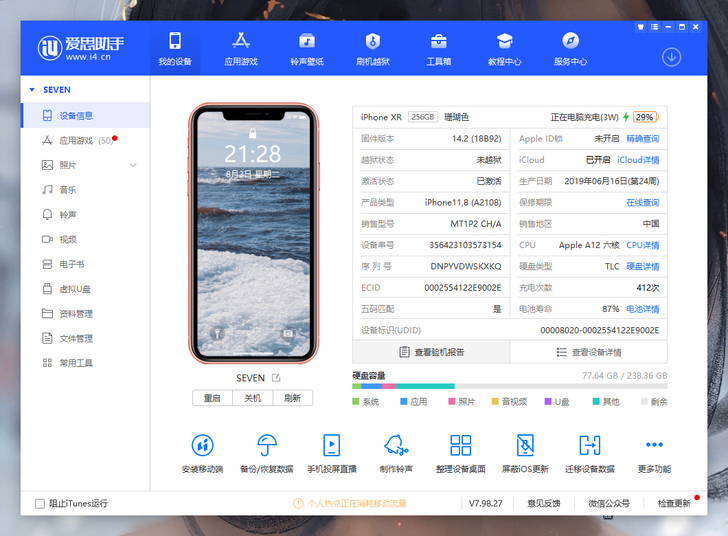Click the blue 应用 legend swatch

404,401
